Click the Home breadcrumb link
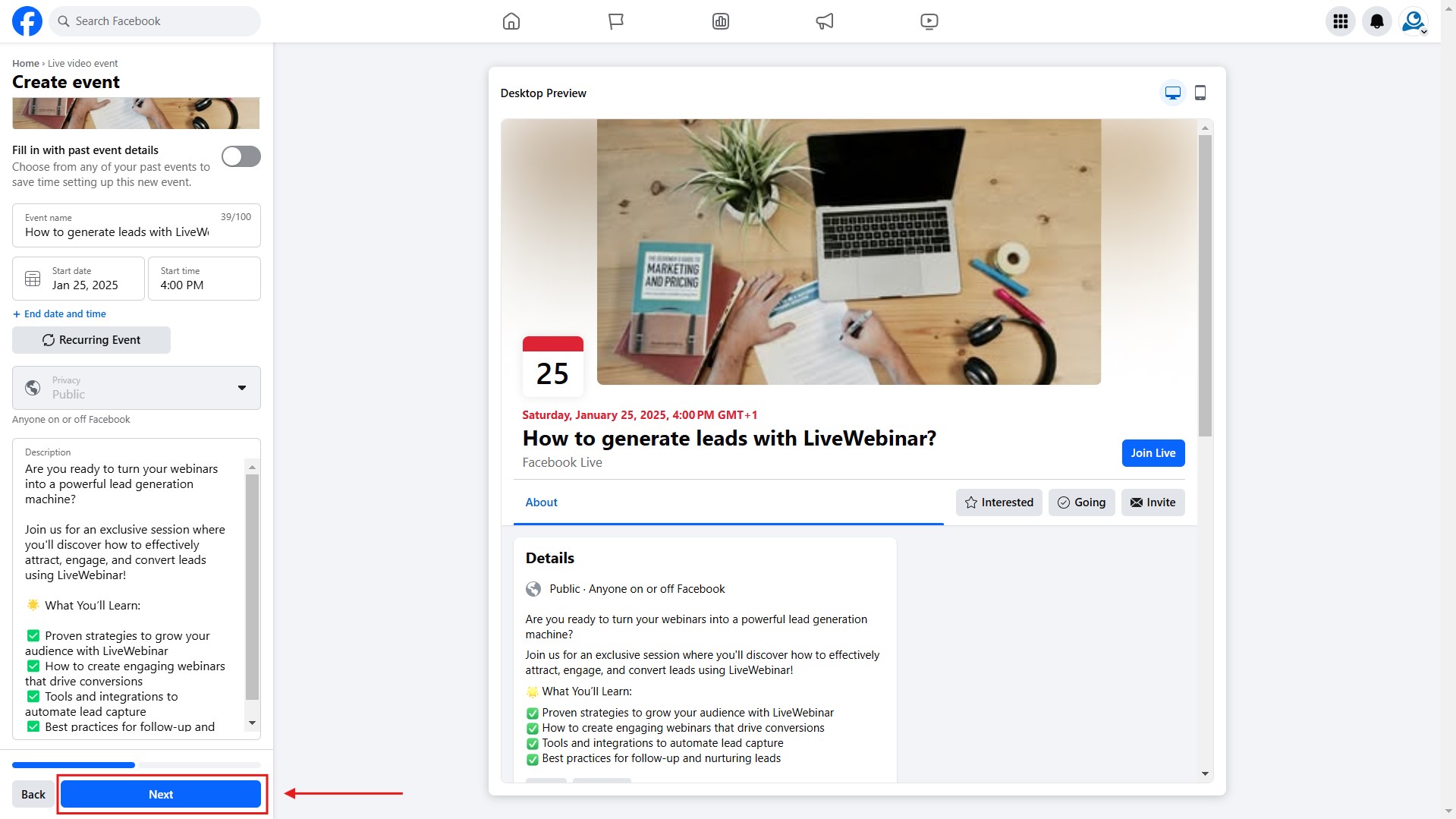1456x819 pixels. [x=25, y=64]
